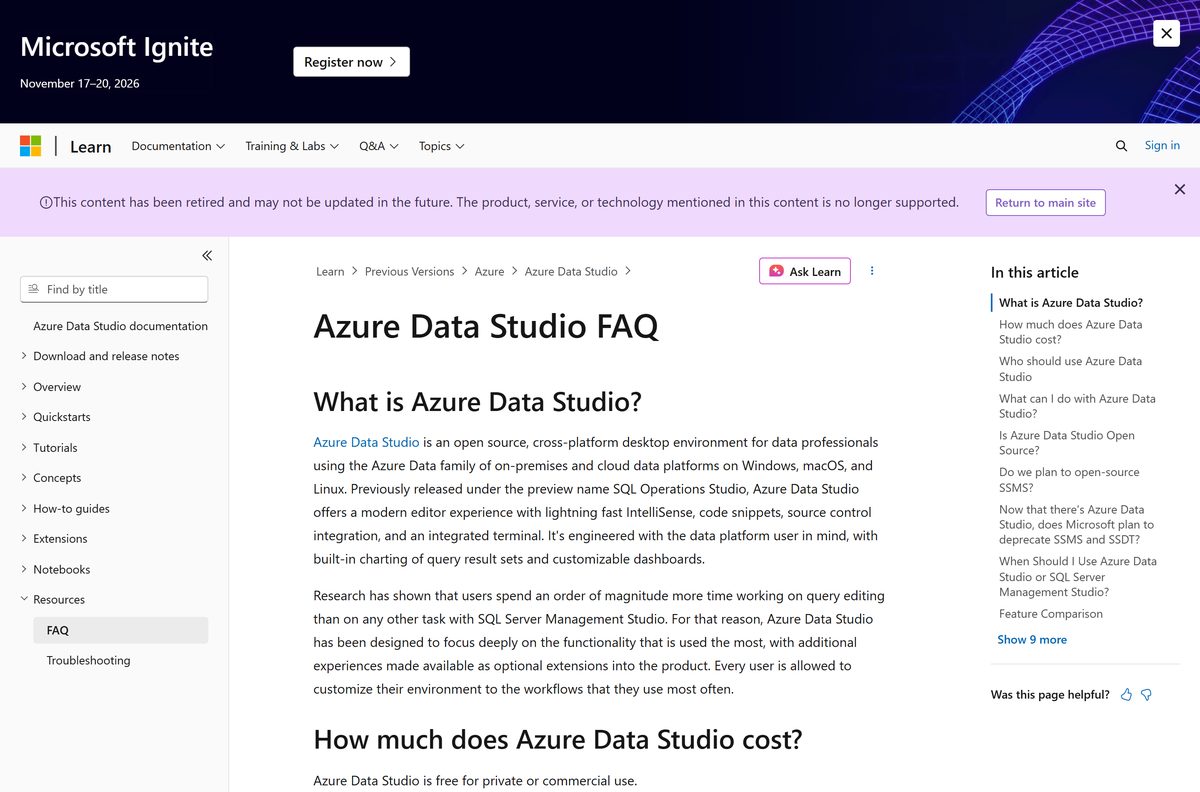Open the Q&A dropdown menu
This screenshot has width=1200, height=792.
click(379, 146)
